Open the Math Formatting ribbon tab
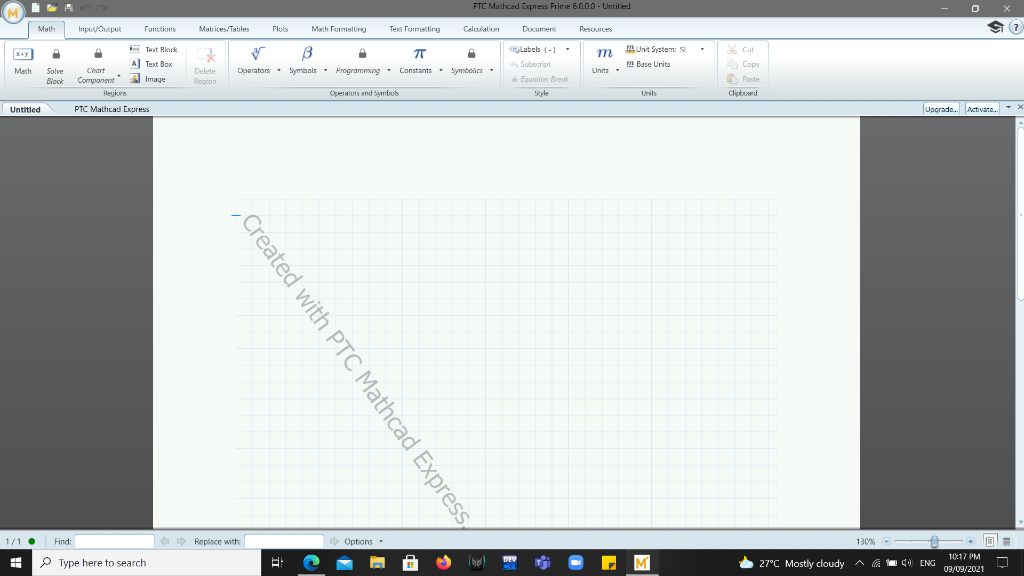Image resolution: width=1024 pixels, height=576 pixels. tap(338, 29)
